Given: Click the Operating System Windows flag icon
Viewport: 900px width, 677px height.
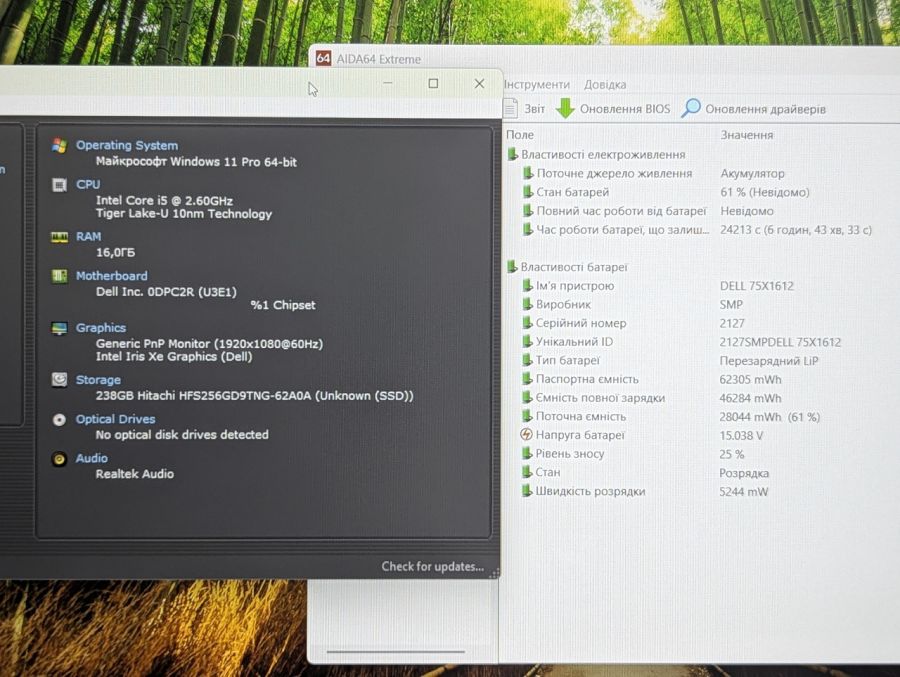Looking at the screenshot, I should point(59,145).
